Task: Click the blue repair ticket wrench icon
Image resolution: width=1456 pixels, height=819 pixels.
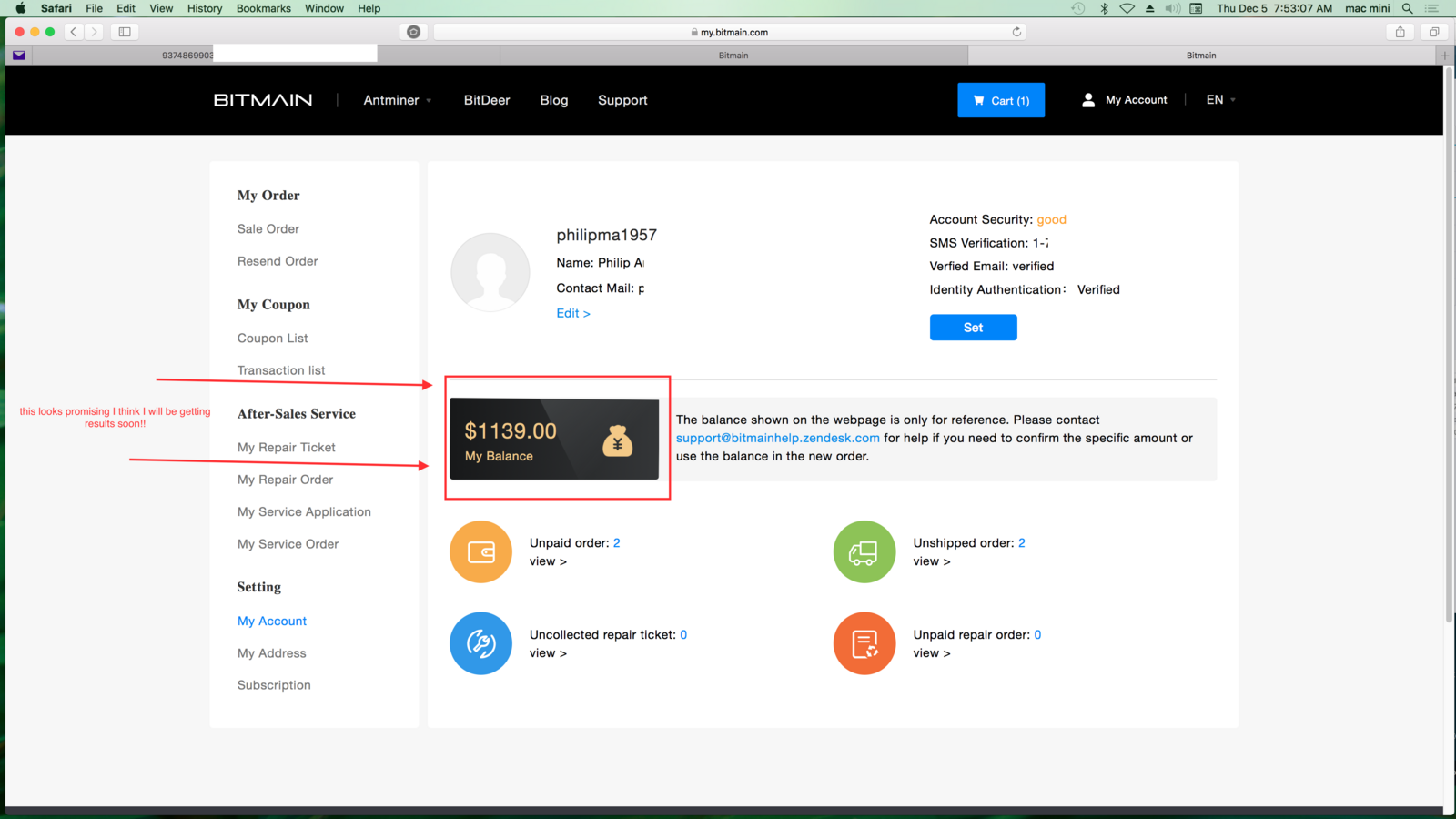Action: point(481,643)
